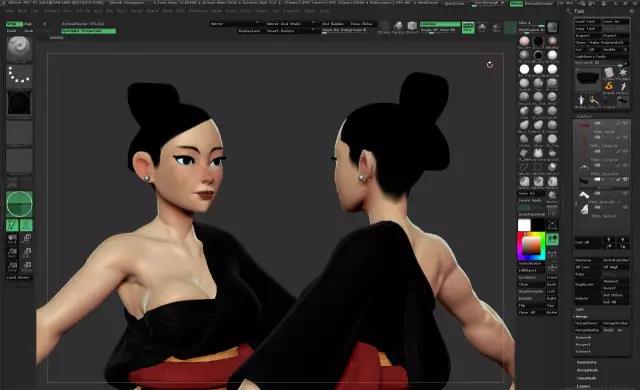The width and height of the screenshot is (640, 390).
Task: Click the large green circle button on left shelf
Action: [x=19, y=204]
